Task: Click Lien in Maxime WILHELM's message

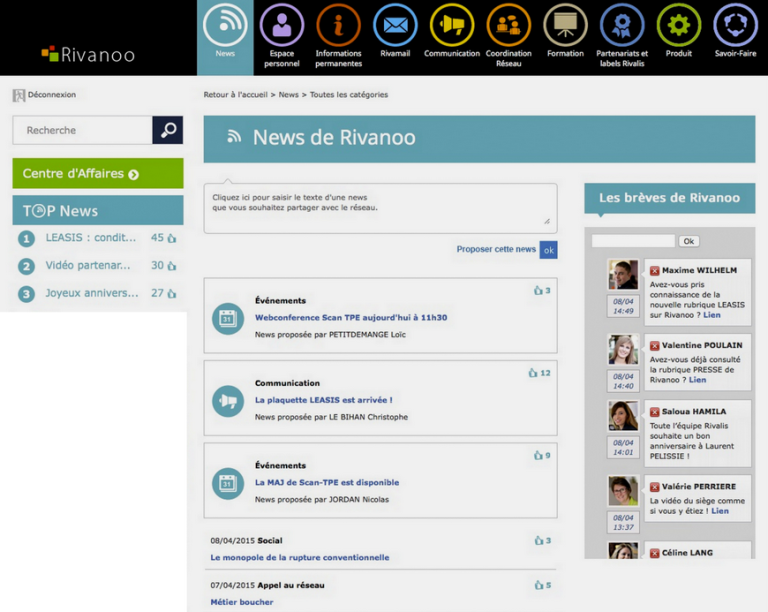Action: [x=712, y=315]
